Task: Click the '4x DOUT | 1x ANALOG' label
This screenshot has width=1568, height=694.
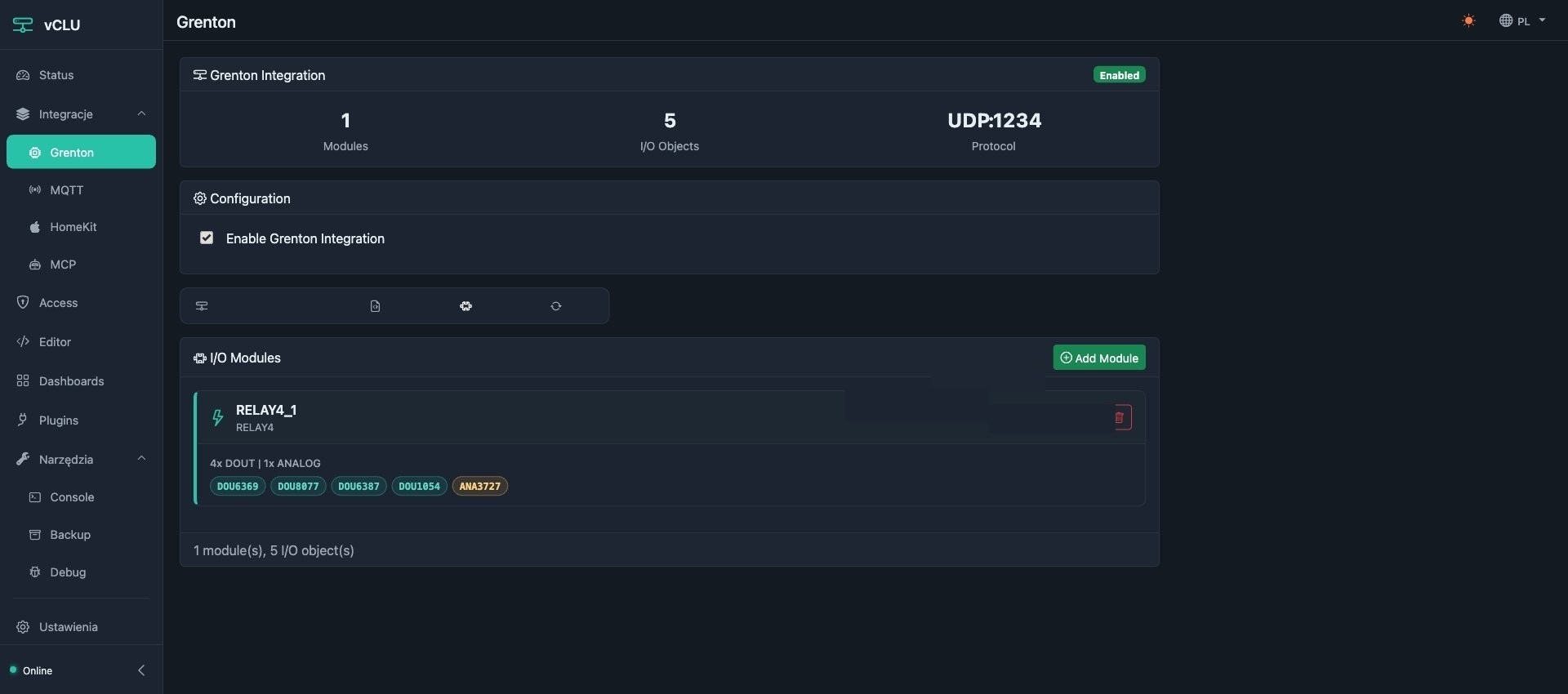Action: click(265, 463)
